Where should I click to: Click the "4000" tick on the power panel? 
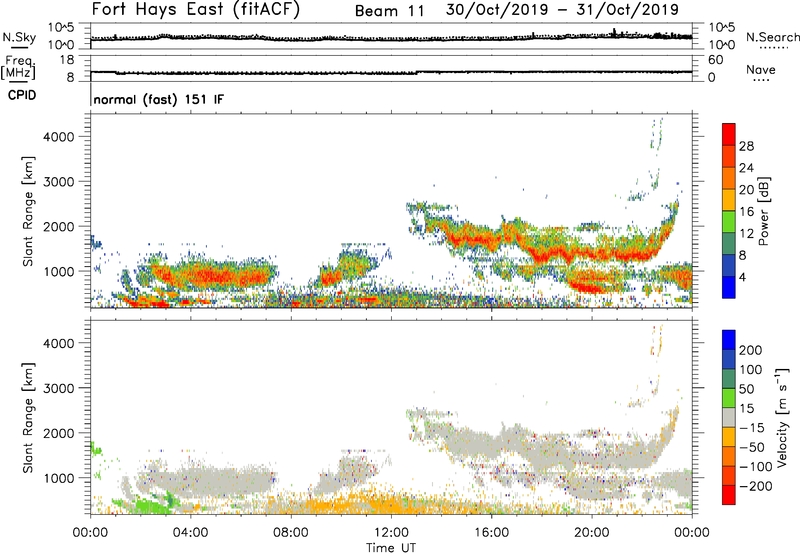(59, 137)
